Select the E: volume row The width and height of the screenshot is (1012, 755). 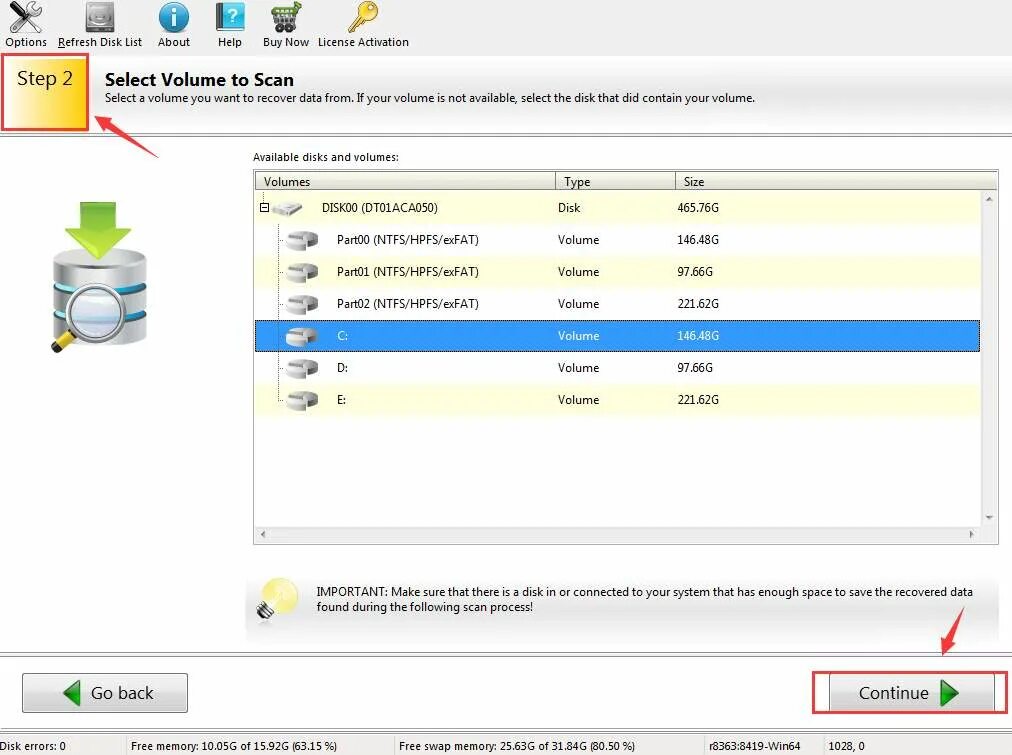(618, 399)
